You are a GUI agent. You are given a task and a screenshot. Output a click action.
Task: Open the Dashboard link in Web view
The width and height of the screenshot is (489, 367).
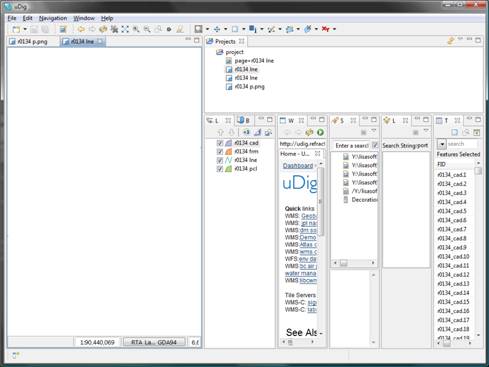pyautogui.click(x=298, y=166)
